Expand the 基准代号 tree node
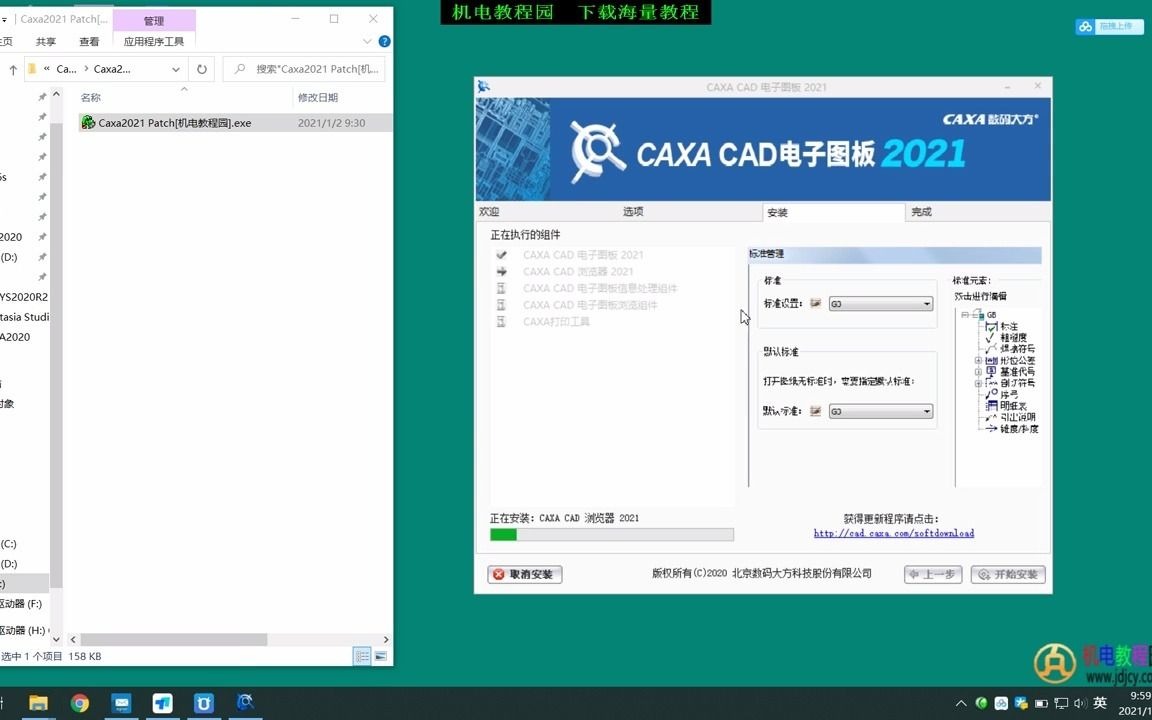Viewport: 1152px width, 720px height. click(978, 372)
